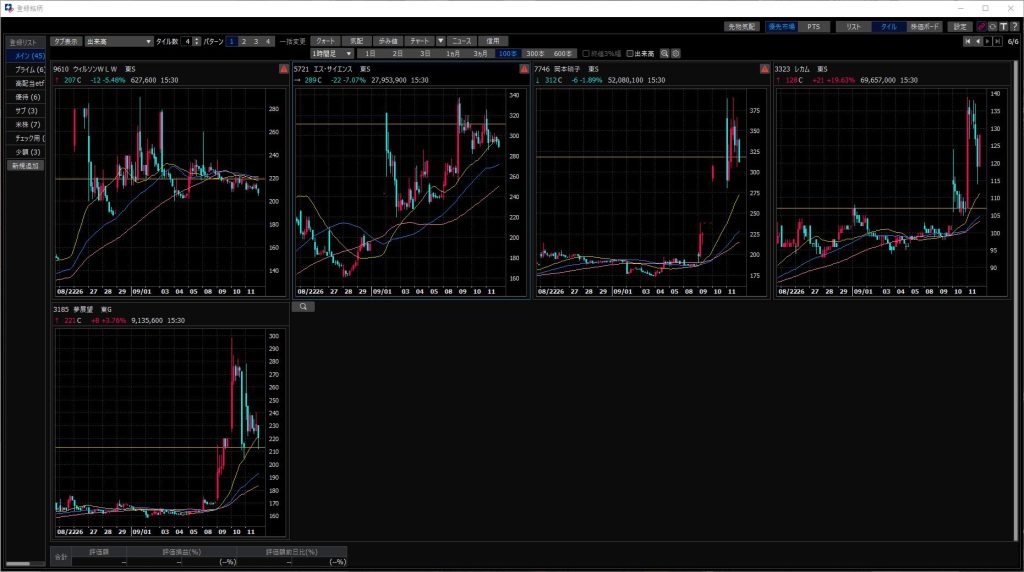Open the dropdown arrow next to チャート

click(x=441, y=41)
